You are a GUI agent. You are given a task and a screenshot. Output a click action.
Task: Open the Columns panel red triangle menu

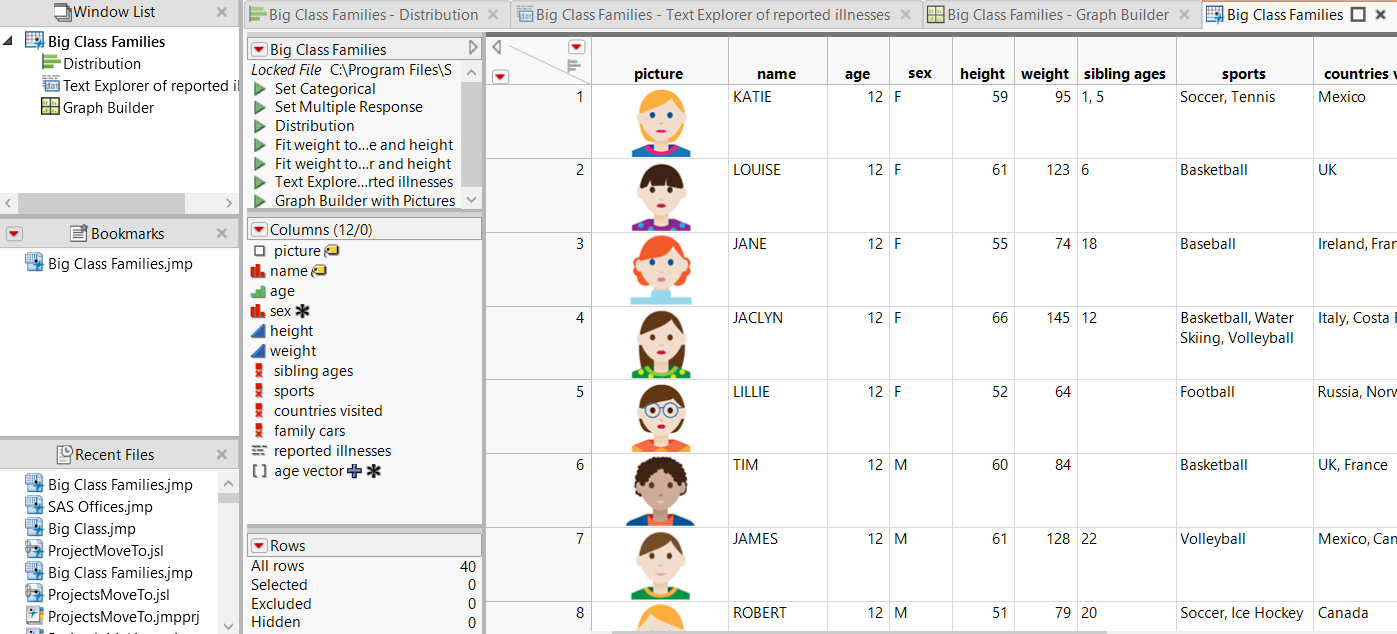click(259, 229)
